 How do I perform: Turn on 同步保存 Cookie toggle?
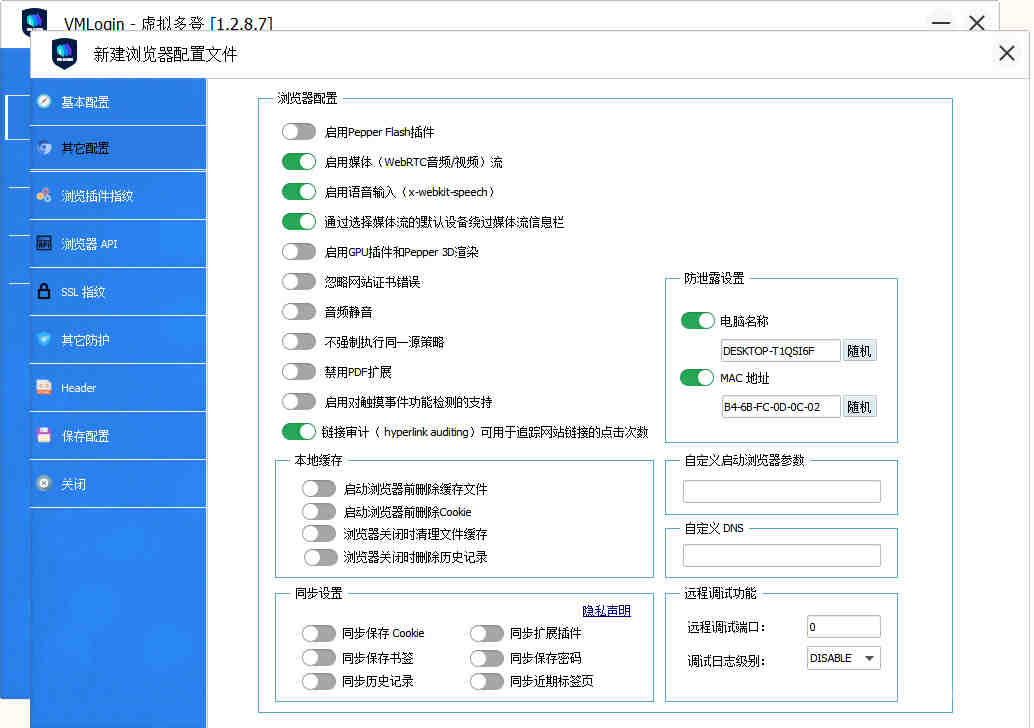click(x=319, y=633)
